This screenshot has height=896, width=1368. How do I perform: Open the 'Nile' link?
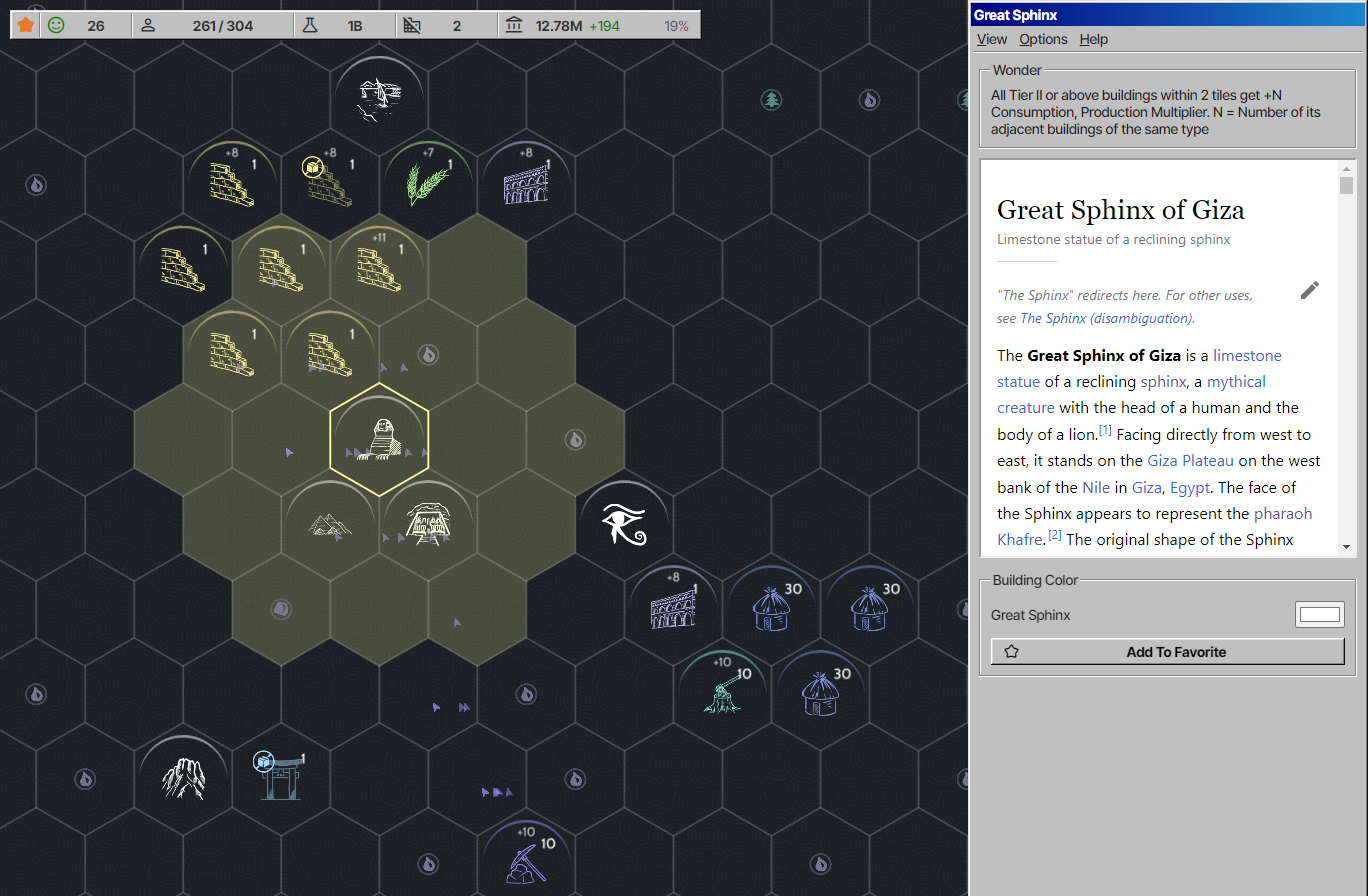[1096, 487]
